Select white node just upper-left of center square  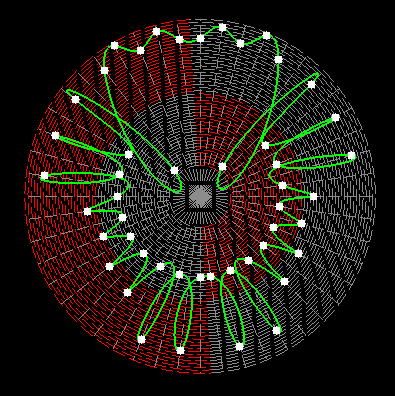tap(174, 170)
